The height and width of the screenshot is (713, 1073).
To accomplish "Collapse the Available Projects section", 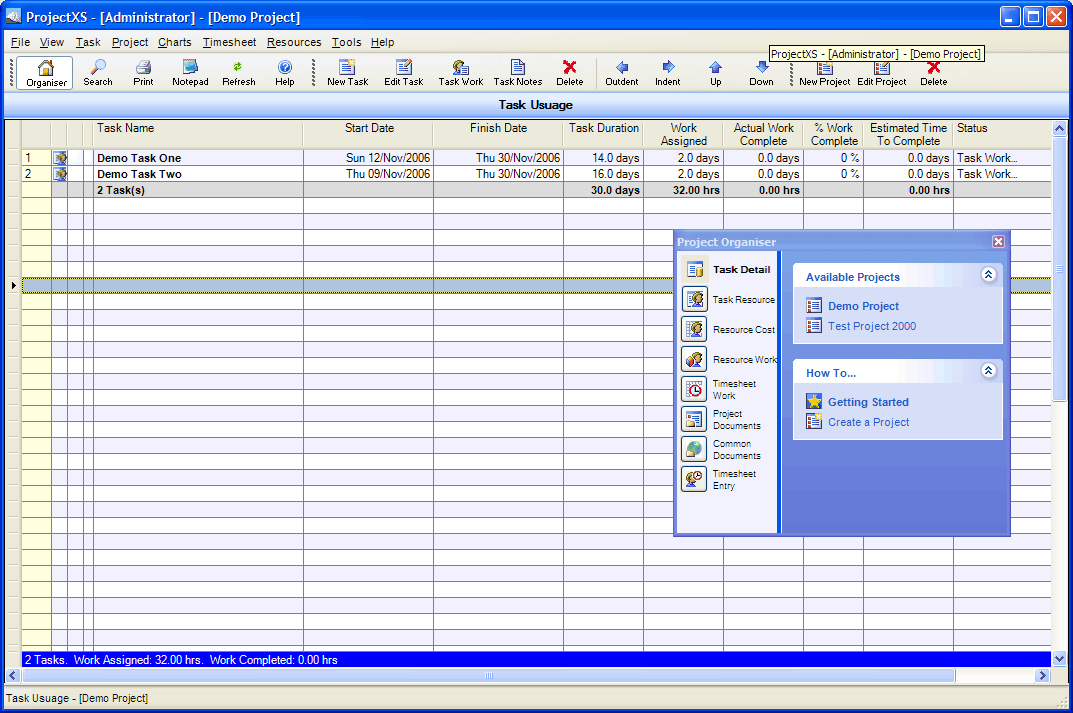I will (988, 274).
